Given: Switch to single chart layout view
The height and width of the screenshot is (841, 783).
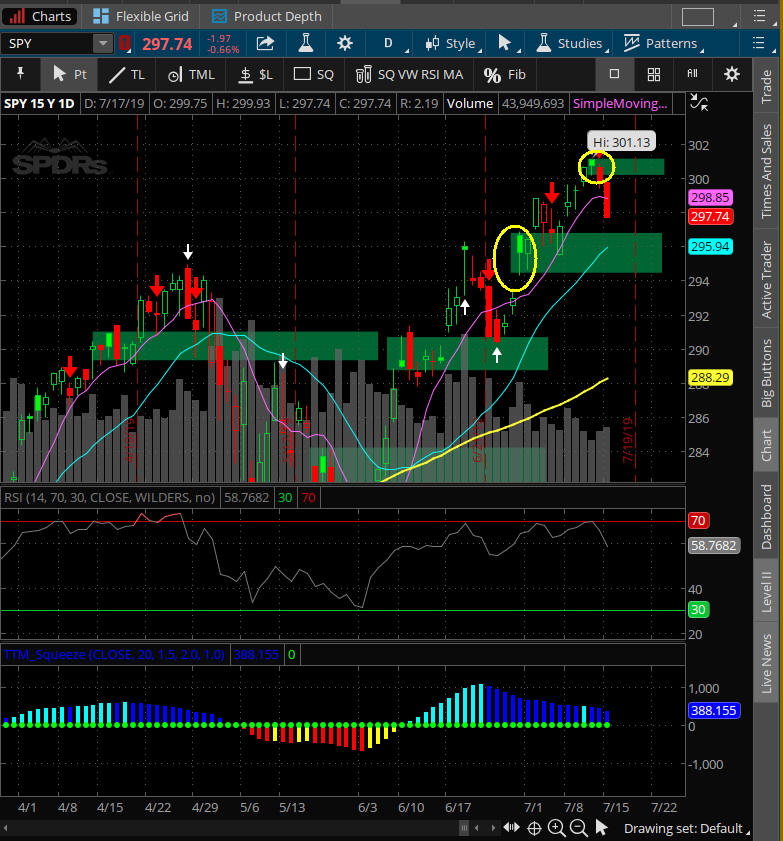Looking at the screenshot, I should tap(614, 74).
